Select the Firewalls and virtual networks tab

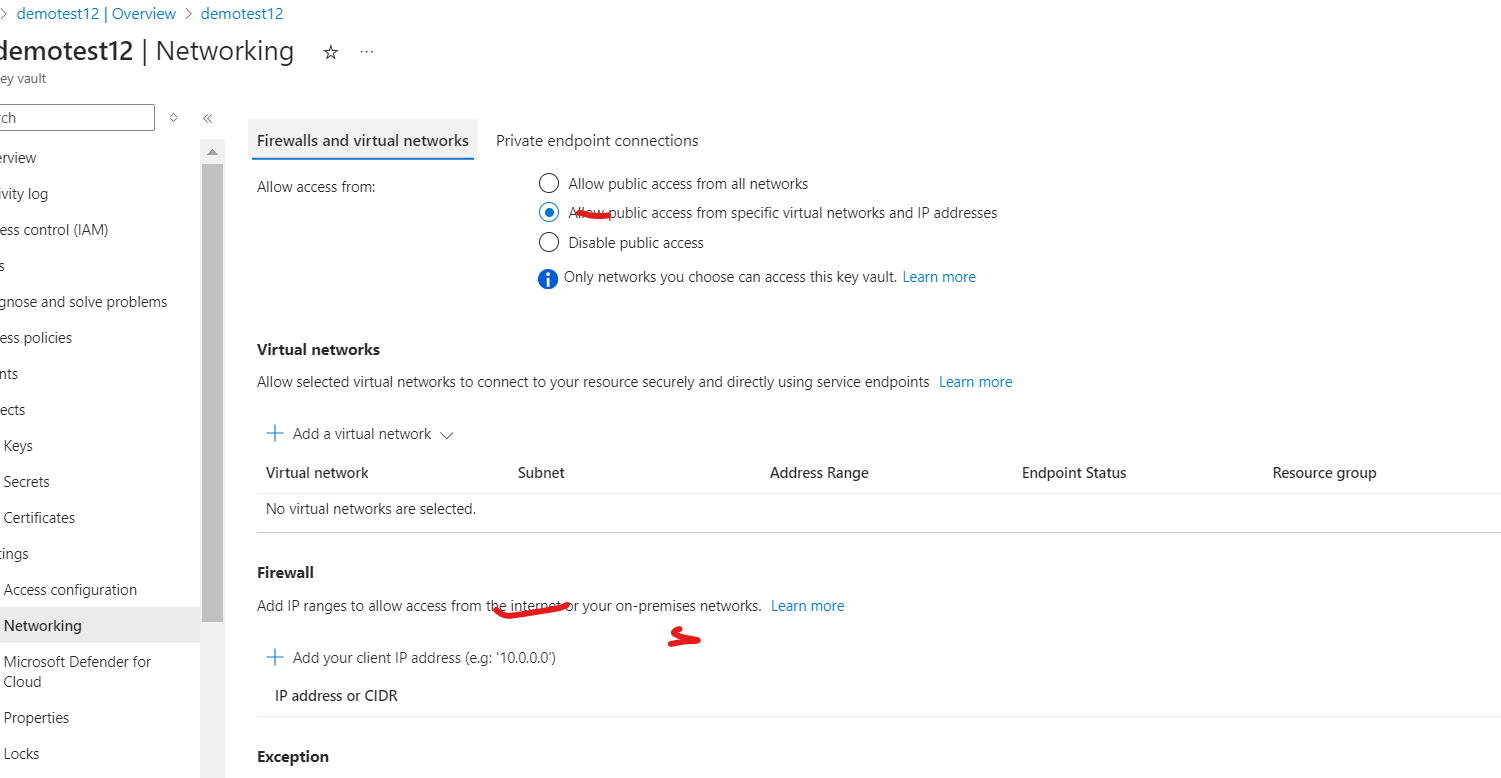coord(363,140)
